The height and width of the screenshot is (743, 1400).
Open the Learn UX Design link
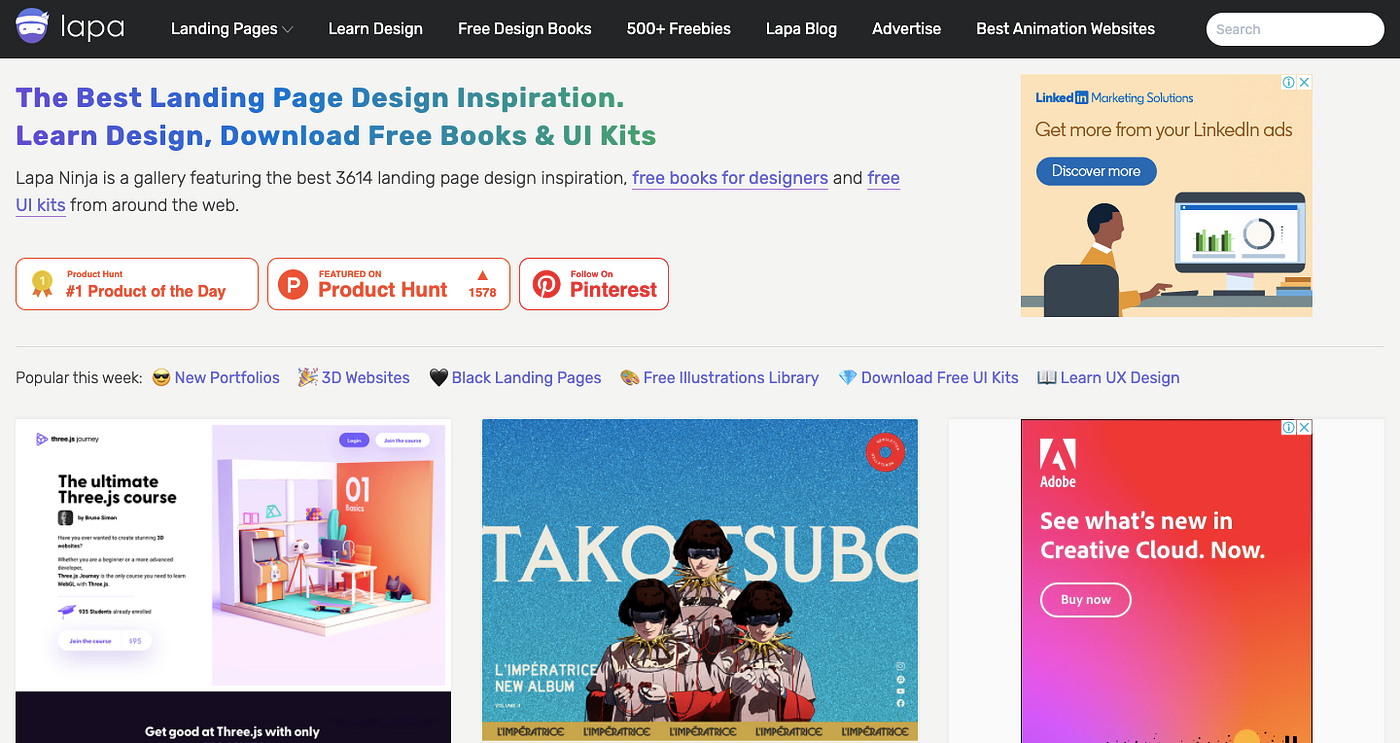1119,377
